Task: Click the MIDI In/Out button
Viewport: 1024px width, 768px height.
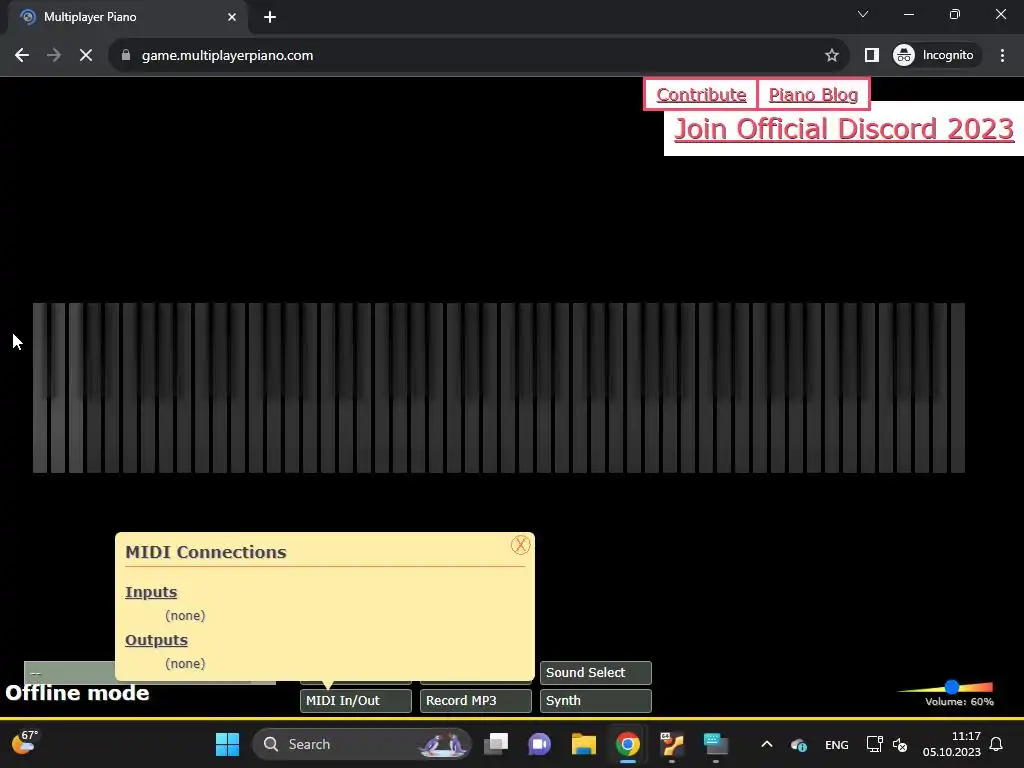Action: 355,701
